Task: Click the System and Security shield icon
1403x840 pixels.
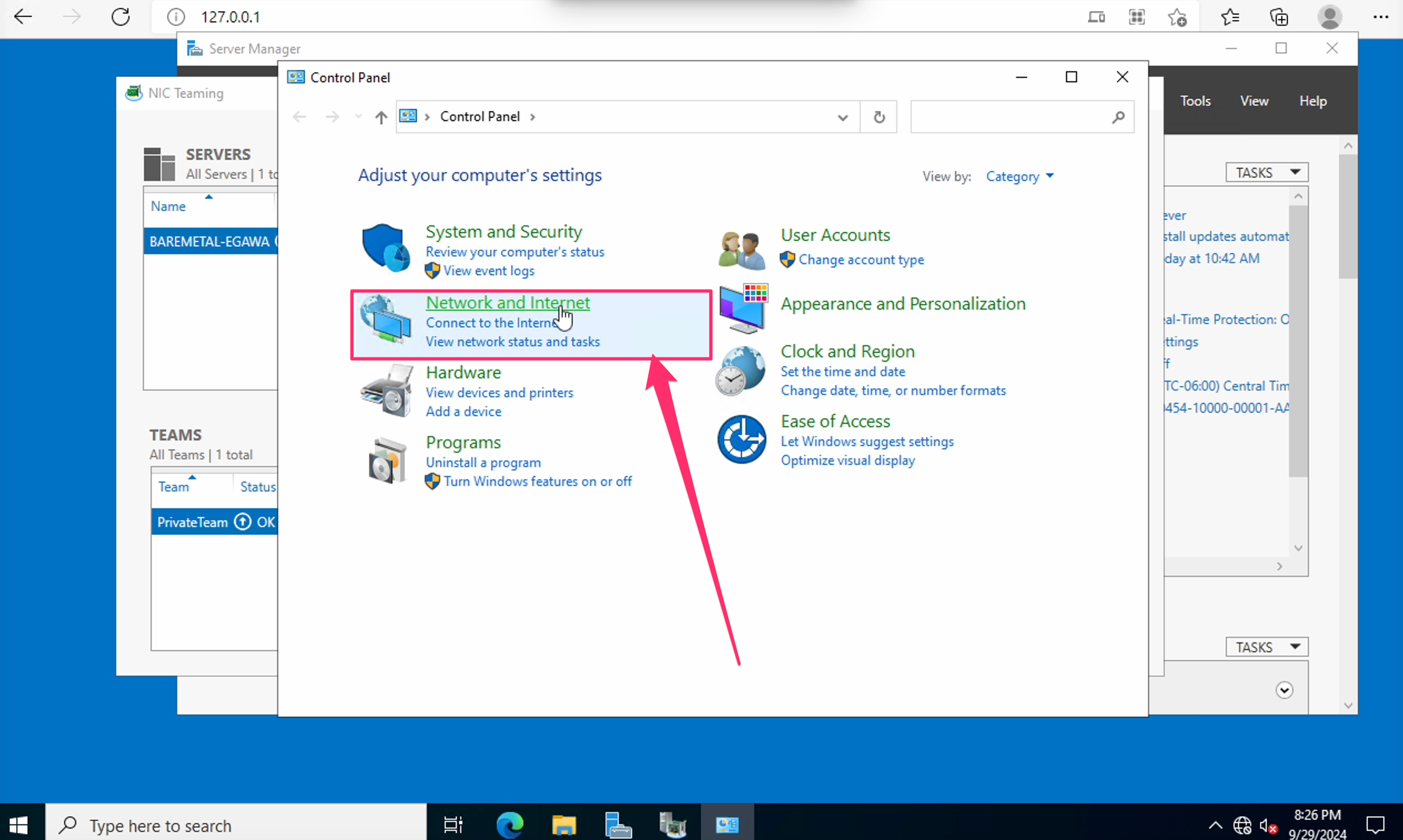Action: click(386, 248)
